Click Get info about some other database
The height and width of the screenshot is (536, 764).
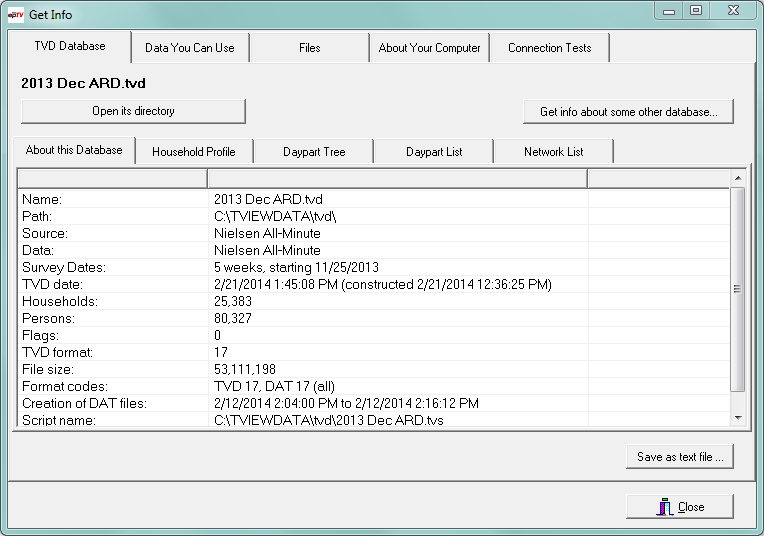[629, 112]
